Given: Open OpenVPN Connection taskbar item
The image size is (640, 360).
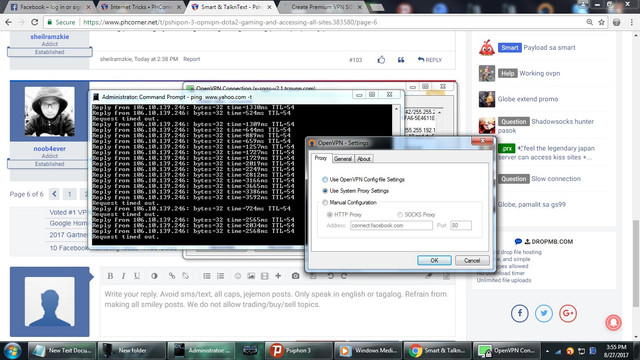Looking at the screenshot, I should (508, 351).
